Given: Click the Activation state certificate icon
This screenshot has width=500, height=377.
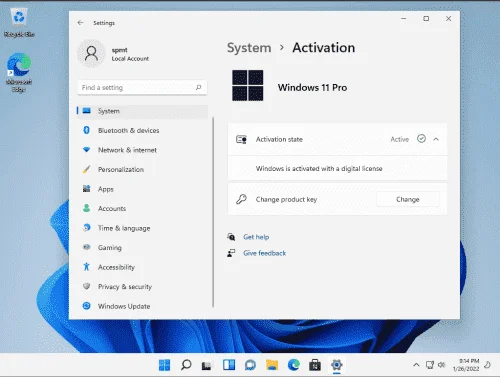Looking at the screenshot, I should coord(241,139).
